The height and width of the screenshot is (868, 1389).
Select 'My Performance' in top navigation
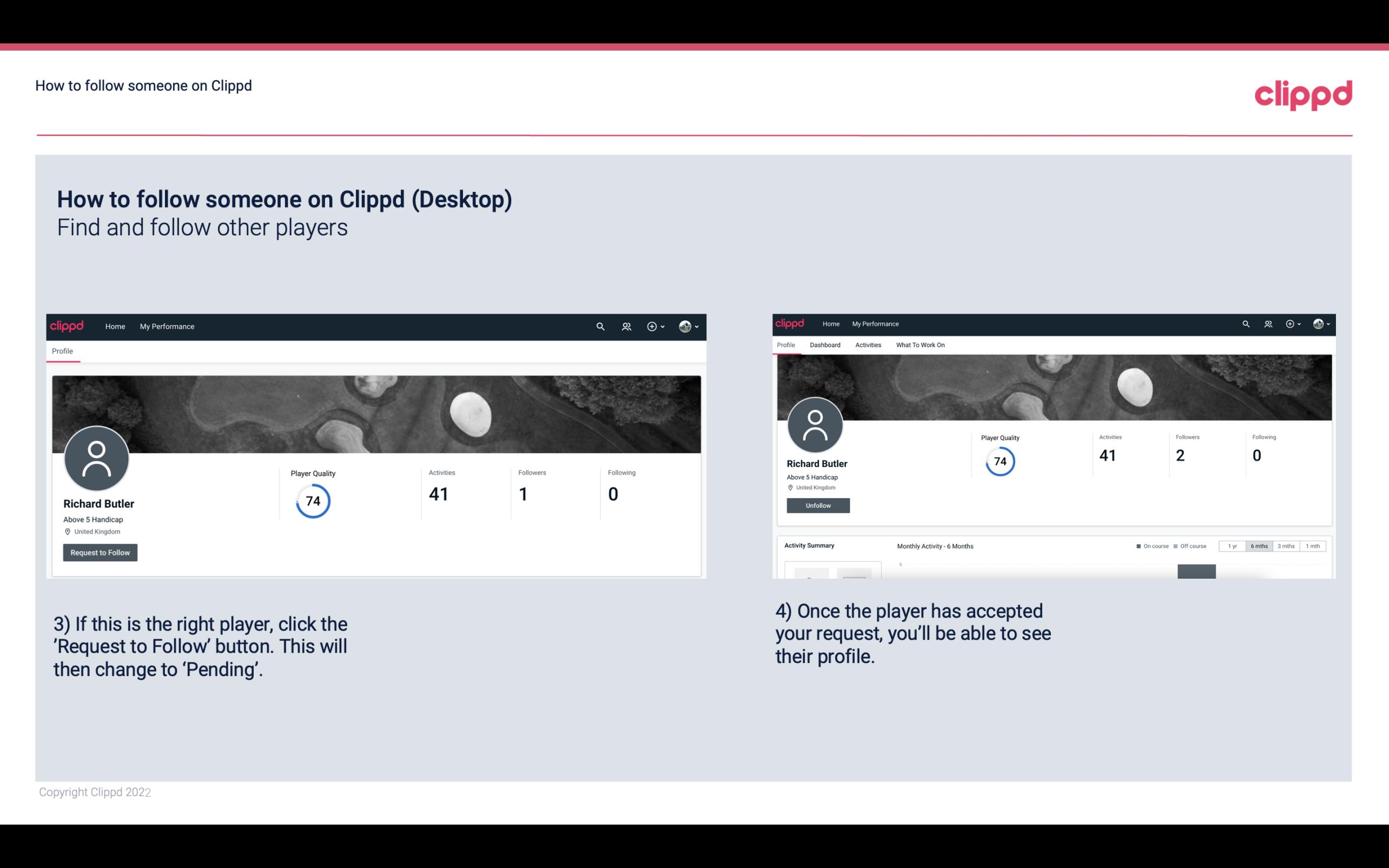166,326
